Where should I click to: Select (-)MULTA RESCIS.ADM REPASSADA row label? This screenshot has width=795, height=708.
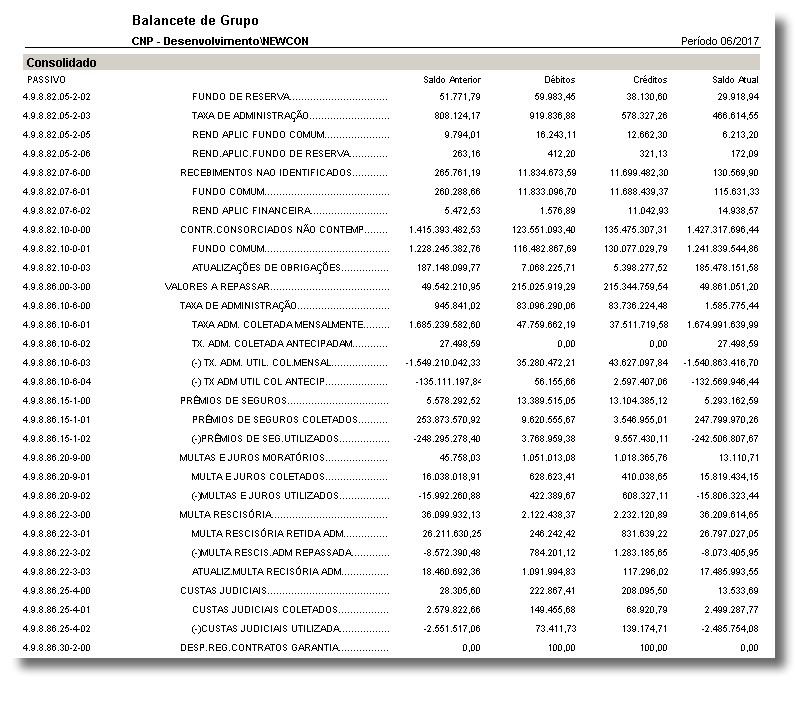coord(272,553)
